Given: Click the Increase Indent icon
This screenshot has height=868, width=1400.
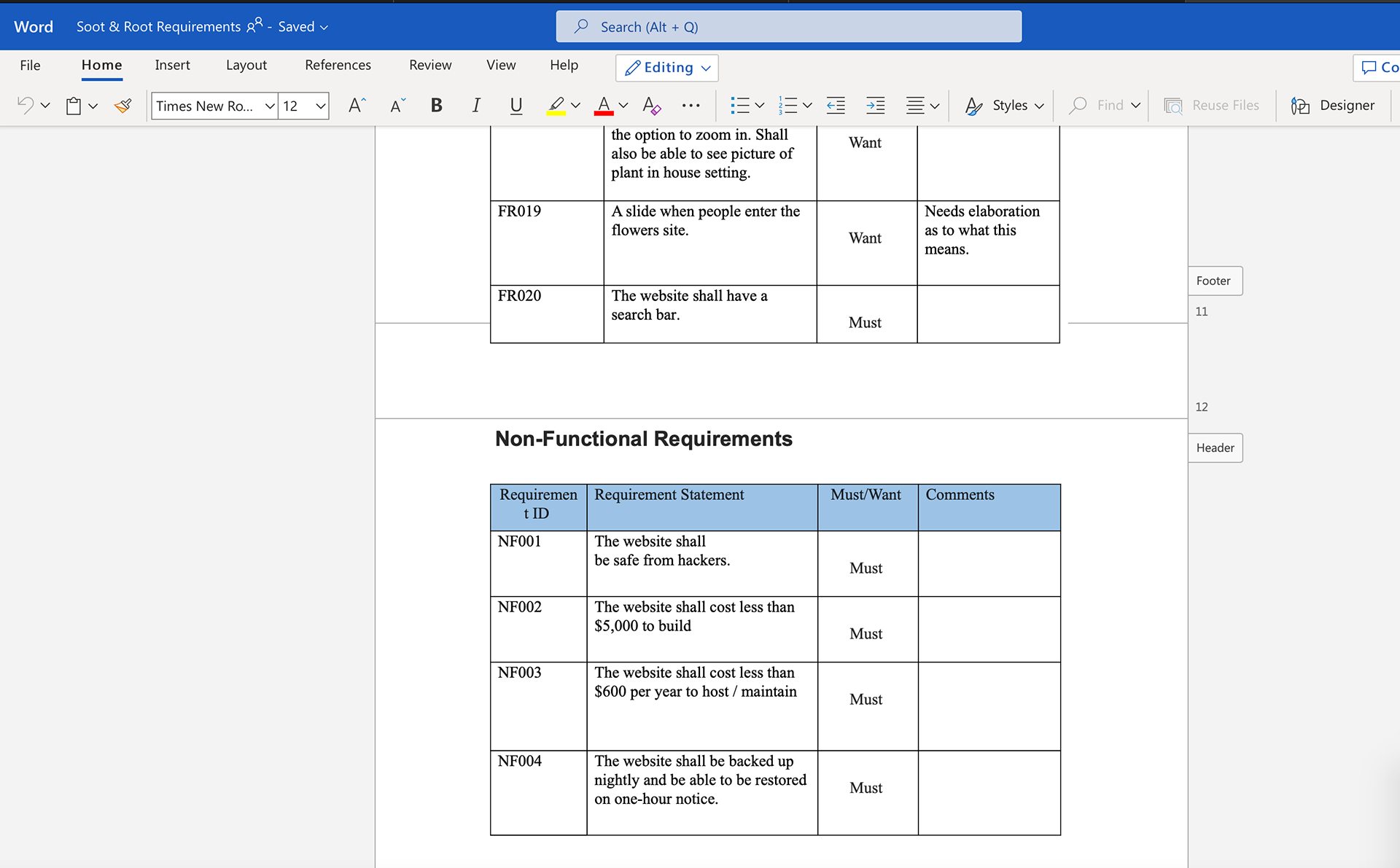Looking at the screenshot, I should click(876, 106).
